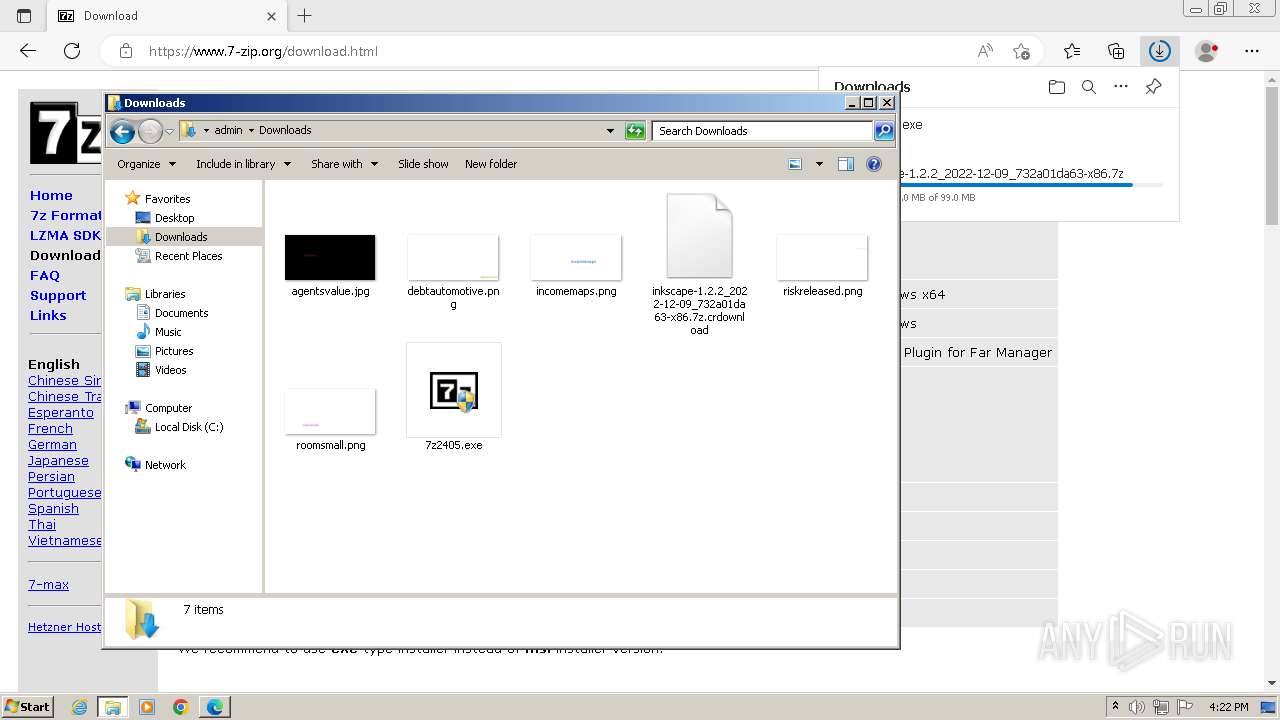Viewport: 1280px width, 720px height.
Task: Click the volume speaker tray icon
Action: [1136, 707]
